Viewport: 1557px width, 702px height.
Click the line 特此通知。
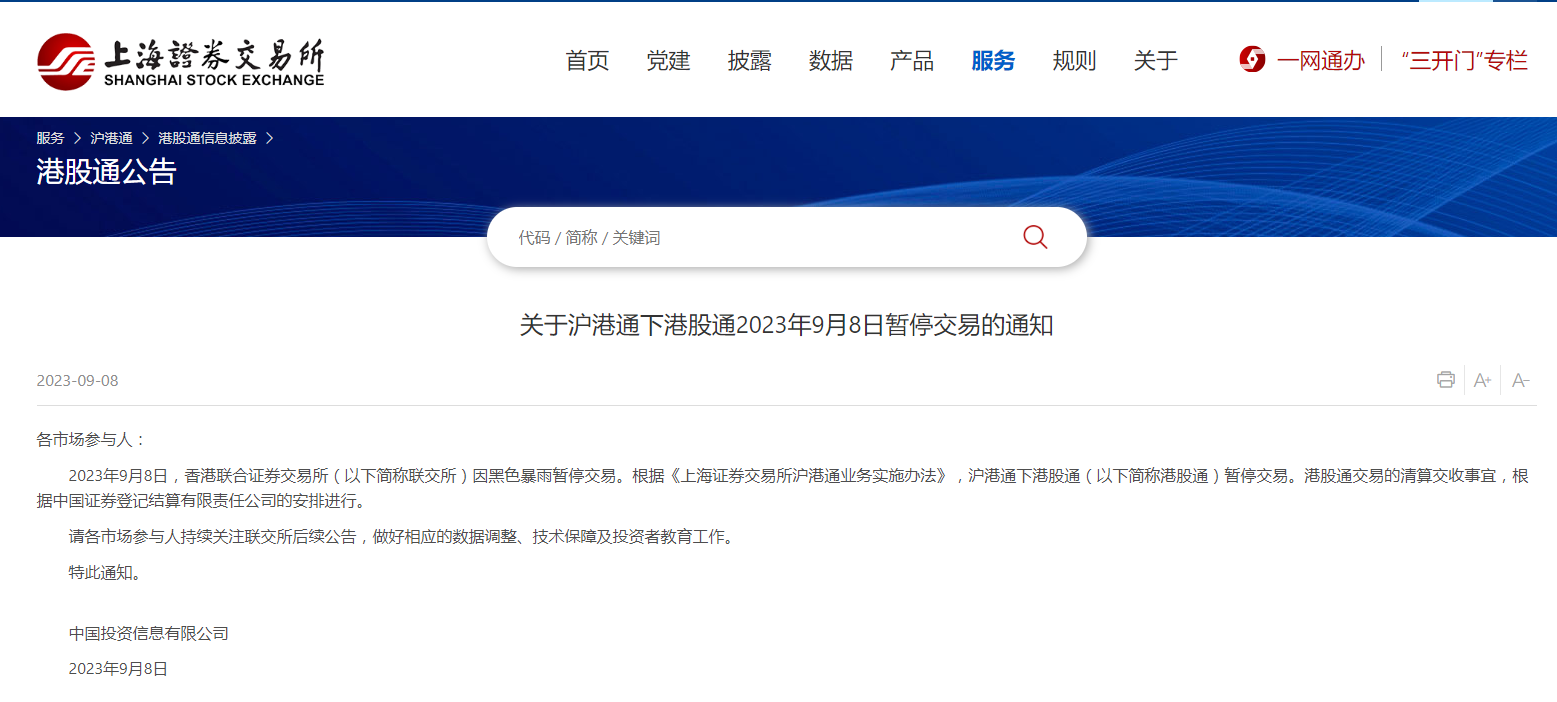[106, 573]
